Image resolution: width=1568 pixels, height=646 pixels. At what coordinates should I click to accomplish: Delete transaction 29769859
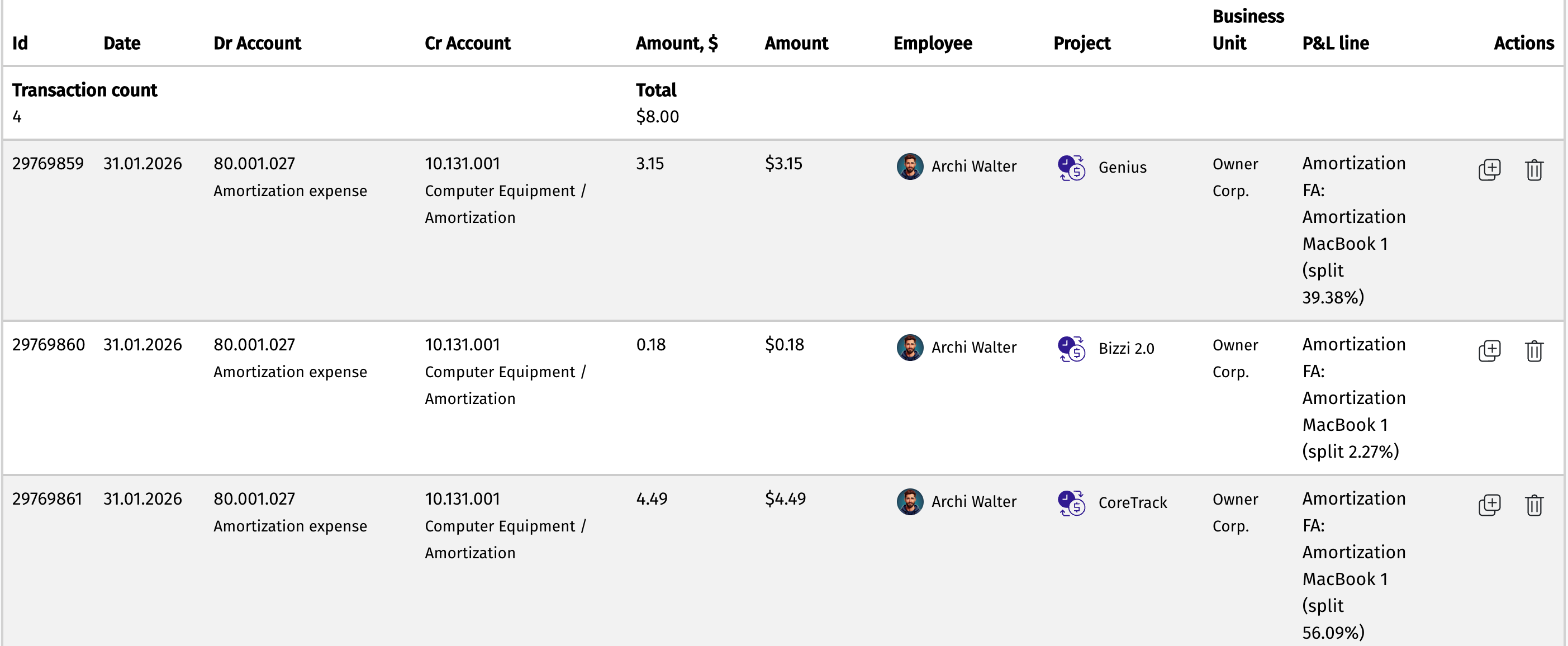coord(1534,170)
